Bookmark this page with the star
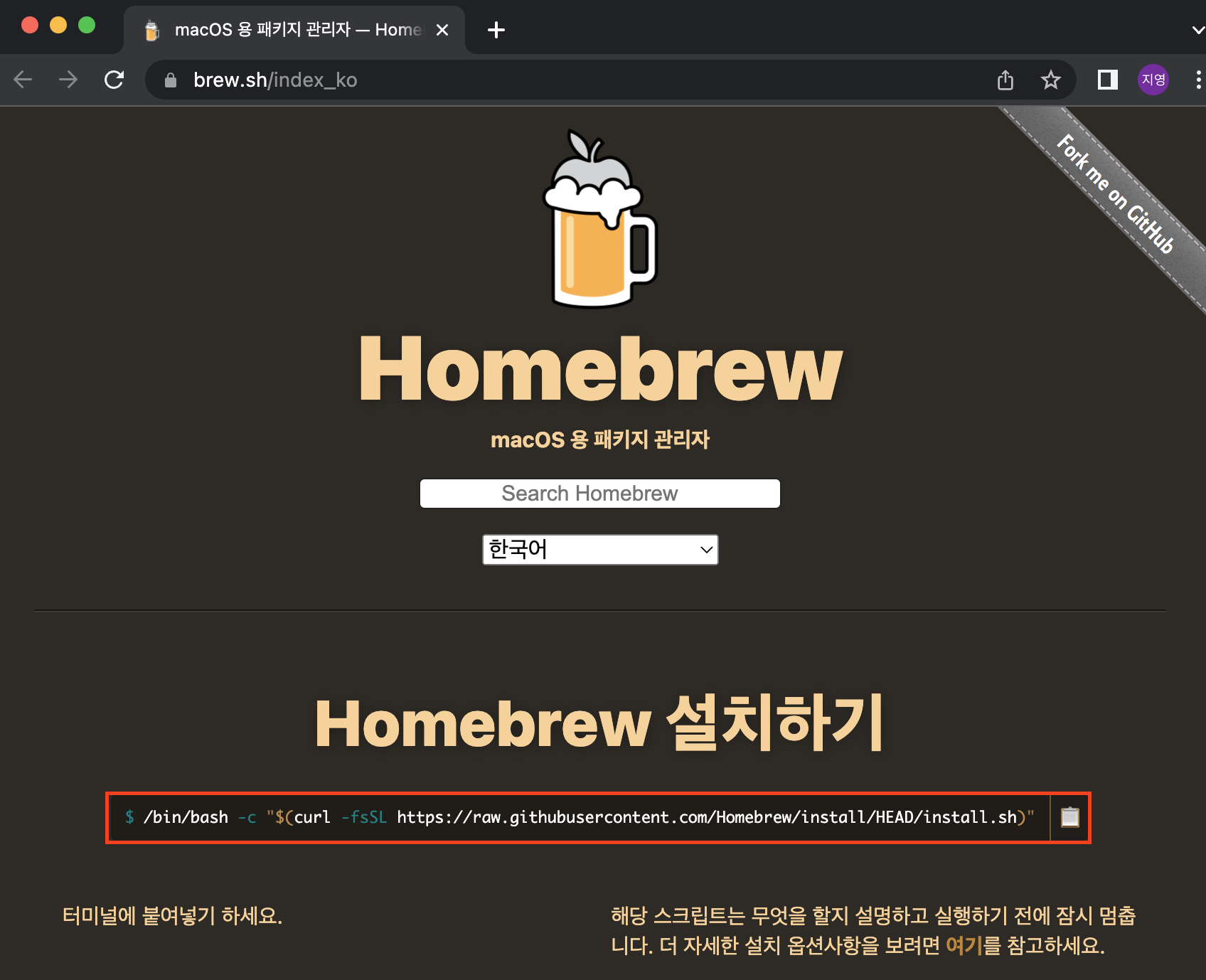 [1050, 80]
